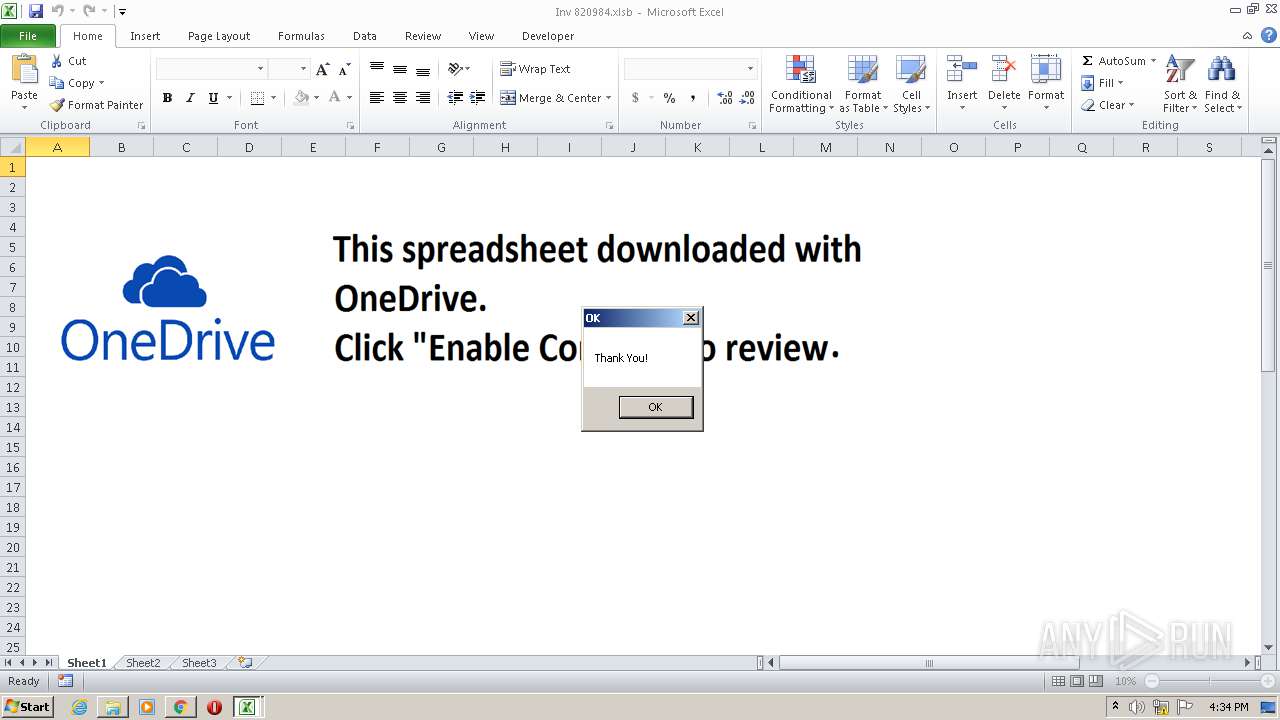This screenshot has width=1280, height=720.
Task: Click Increase Decimal icon
Action: tap(725, 98)
